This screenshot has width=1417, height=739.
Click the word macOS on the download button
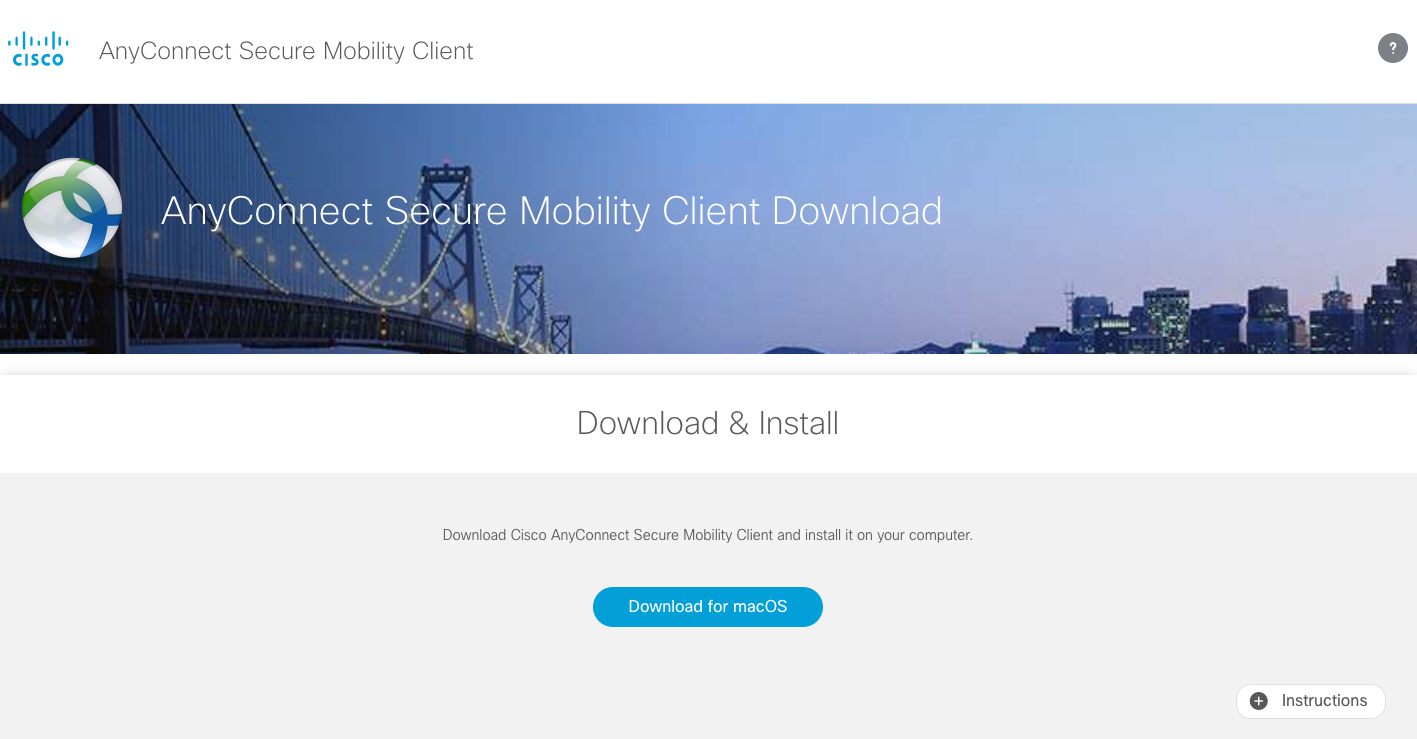[760, 607]
